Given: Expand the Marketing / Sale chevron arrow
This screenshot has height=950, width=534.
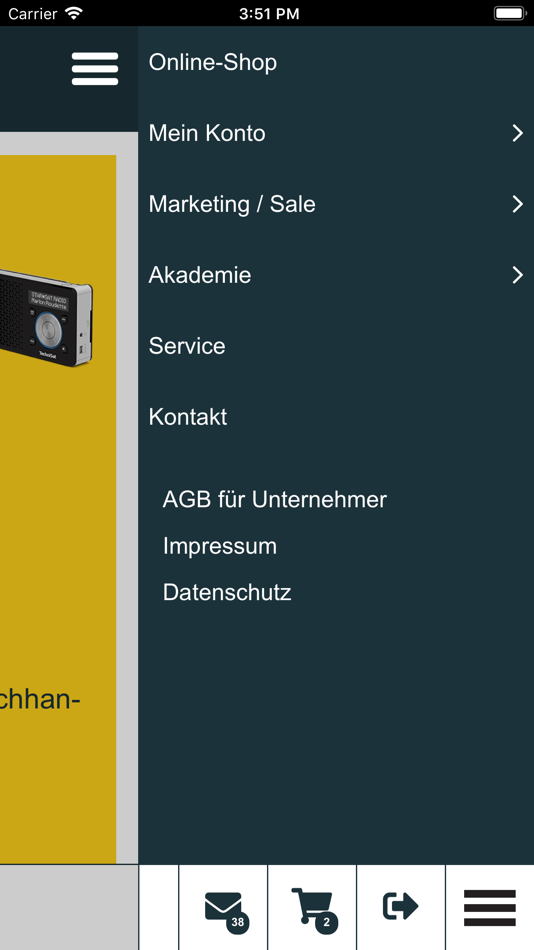Looking at the screenshot, I should 518,204.
